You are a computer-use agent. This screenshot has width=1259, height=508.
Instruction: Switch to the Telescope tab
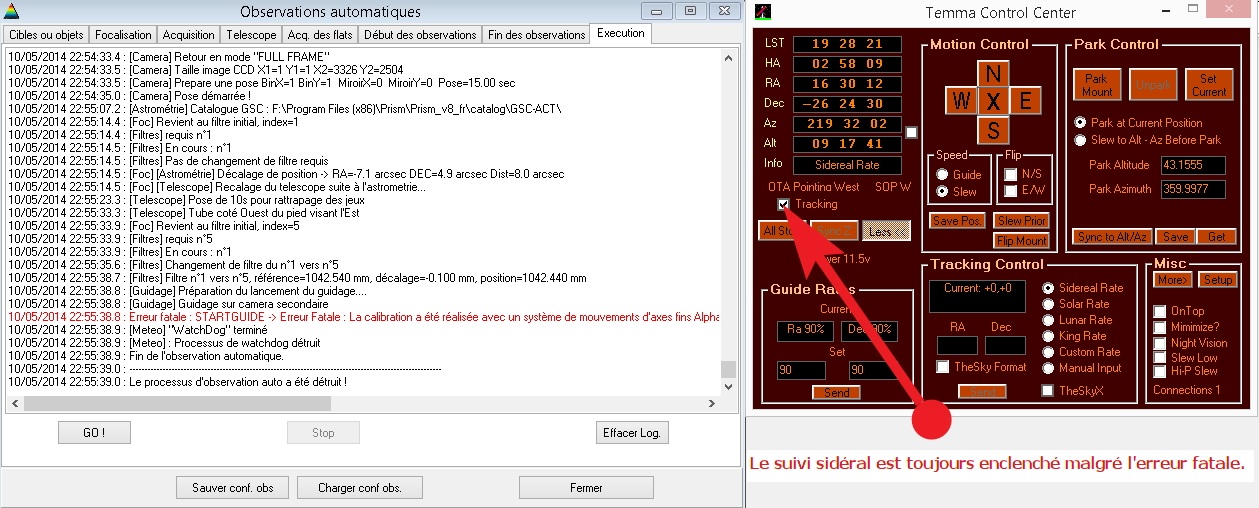(251, 35)
